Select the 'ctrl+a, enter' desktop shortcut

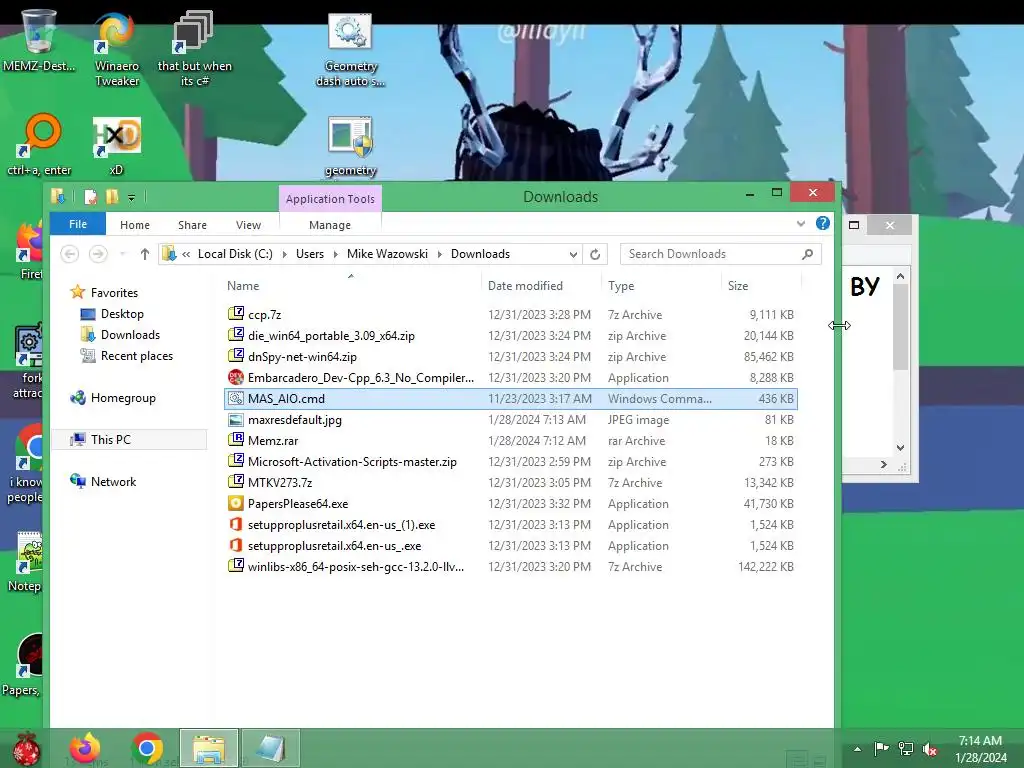(39, 145)
